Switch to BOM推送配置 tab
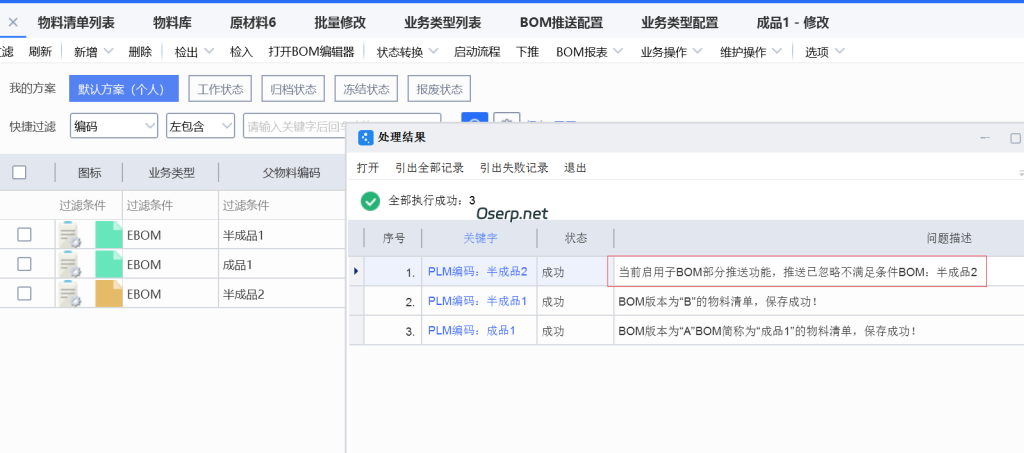Viewport: 1024px width, 453px height. click(x=562, y=23)
